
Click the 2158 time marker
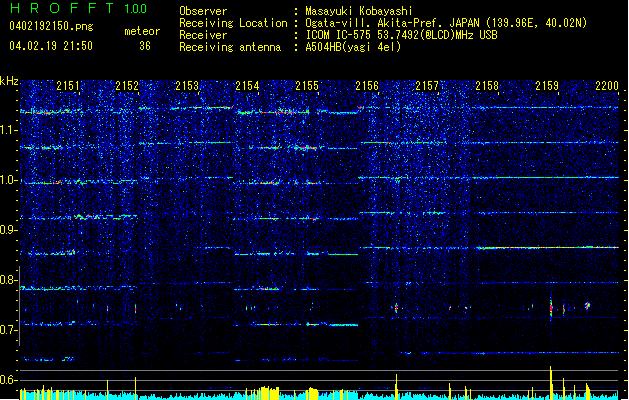[487, 86]
